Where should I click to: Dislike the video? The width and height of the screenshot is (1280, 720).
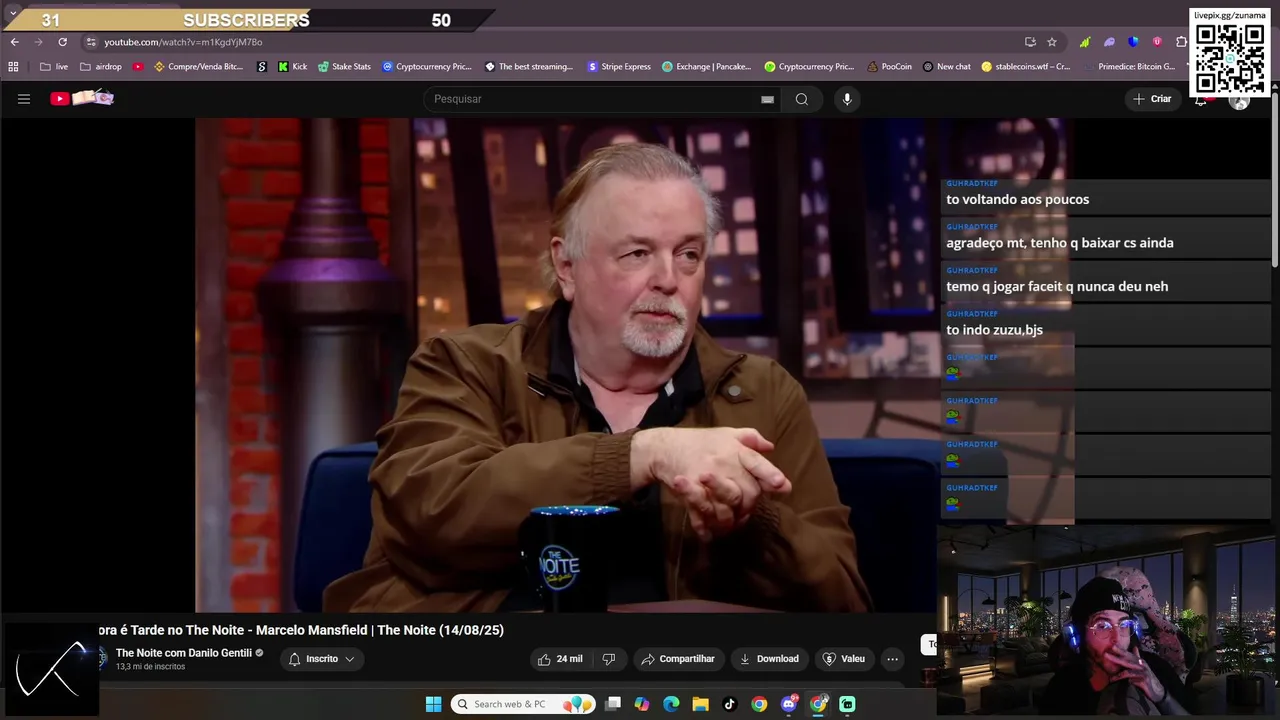(609, 659)
